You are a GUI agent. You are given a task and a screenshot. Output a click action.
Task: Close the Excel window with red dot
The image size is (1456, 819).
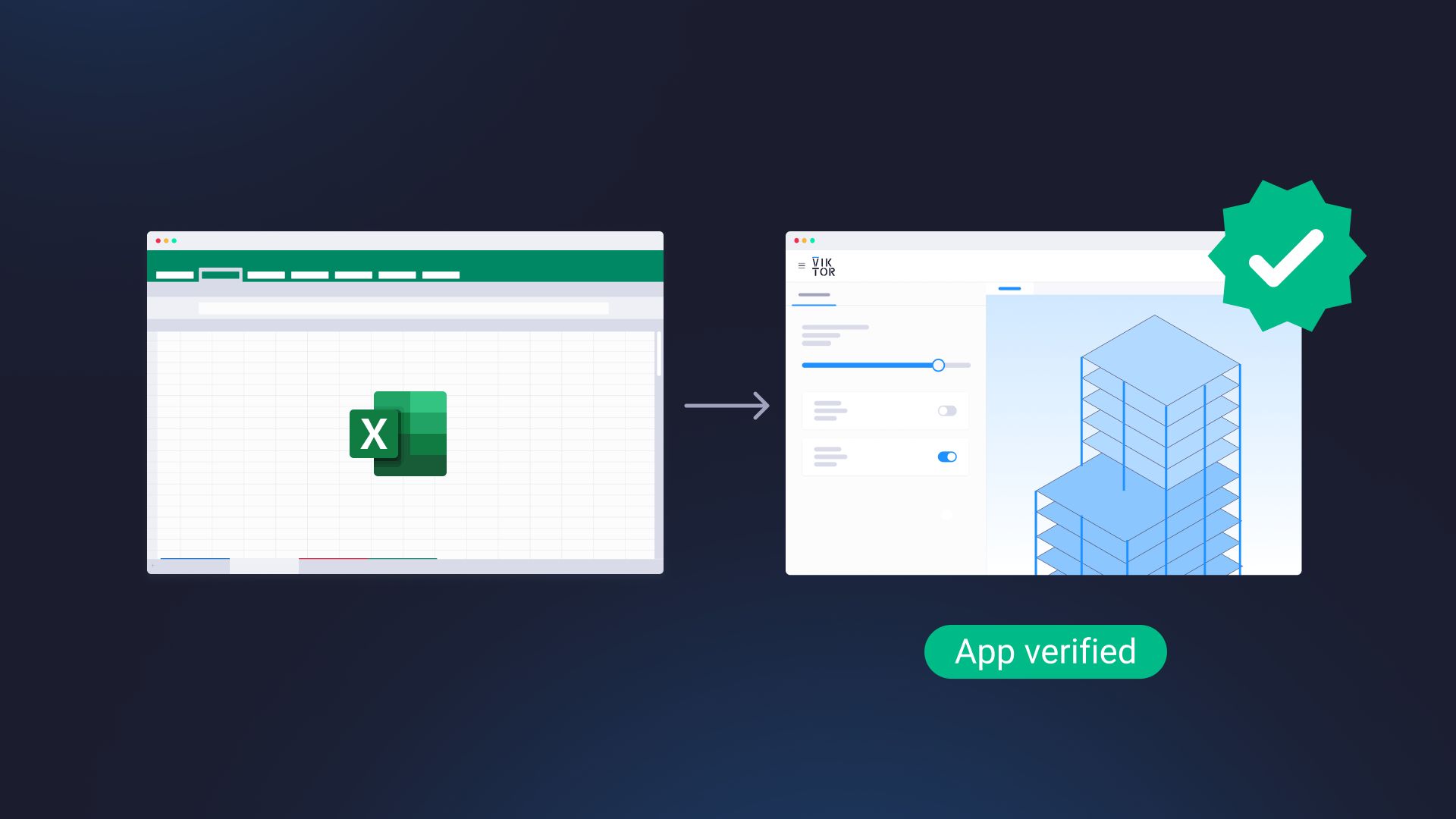click(x=158, y=241)
